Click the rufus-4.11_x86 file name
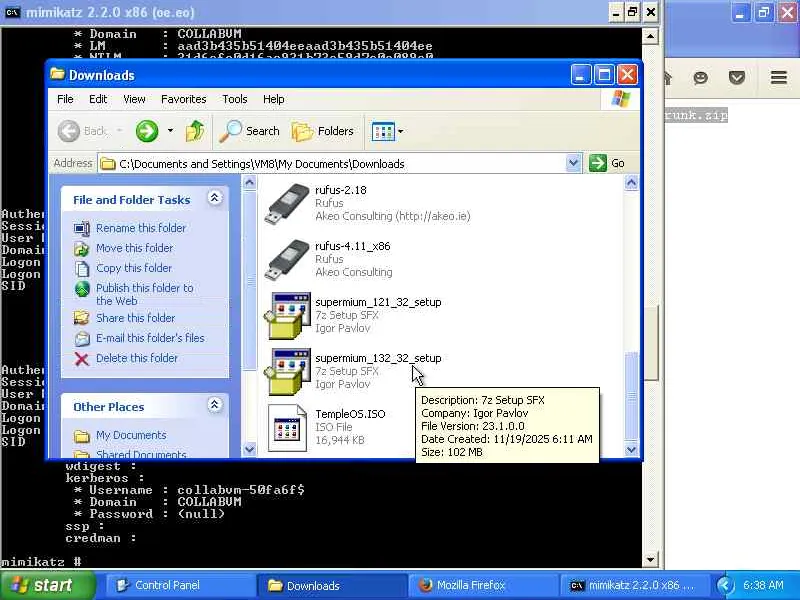The height and width of the screenshot is (600, 800). pos(353,246)
